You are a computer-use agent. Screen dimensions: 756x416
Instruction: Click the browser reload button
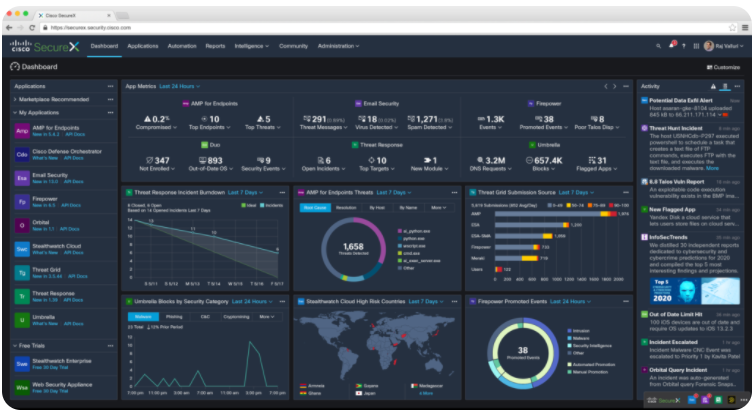(x=32, y=27)
